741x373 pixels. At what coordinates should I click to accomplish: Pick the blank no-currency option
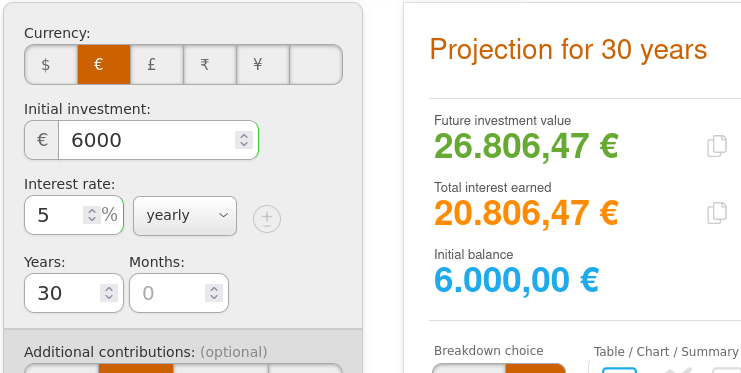316,65
